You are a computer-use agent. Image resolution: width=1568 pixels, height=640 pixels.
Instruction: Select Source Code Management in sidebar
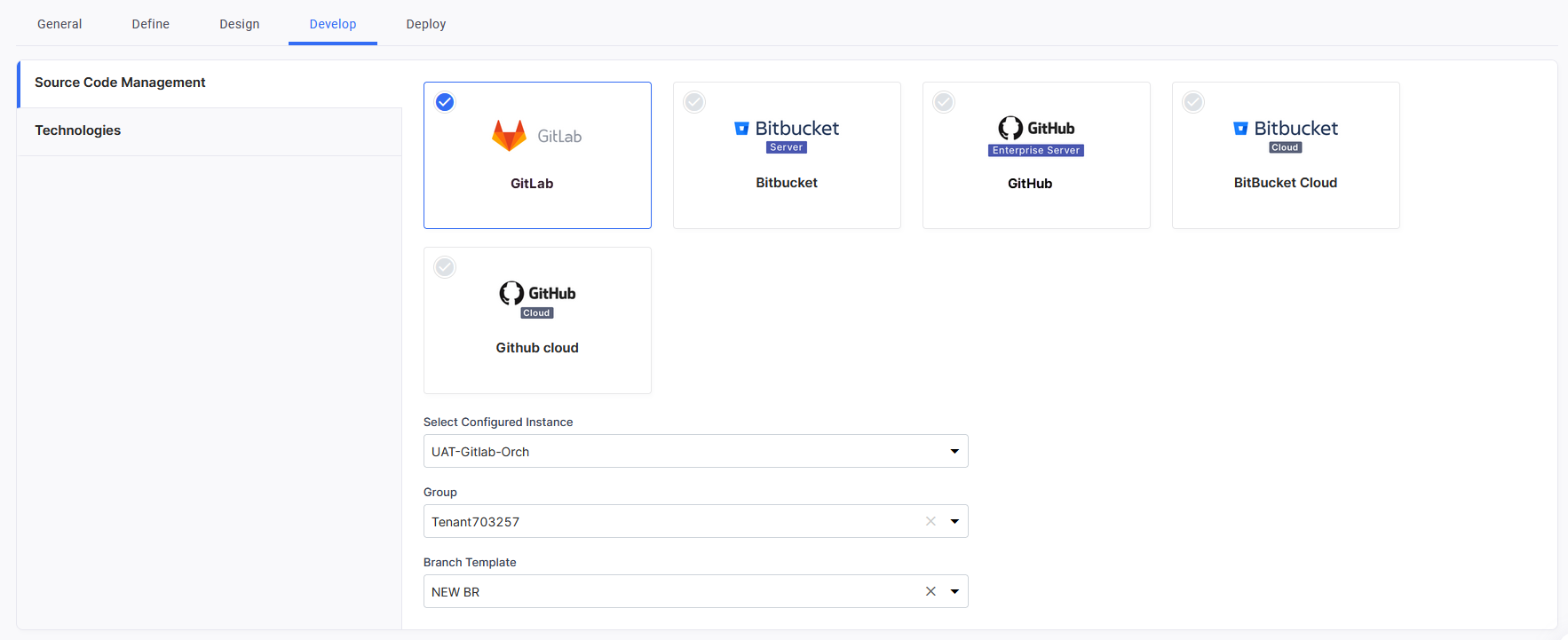point(210,83)
